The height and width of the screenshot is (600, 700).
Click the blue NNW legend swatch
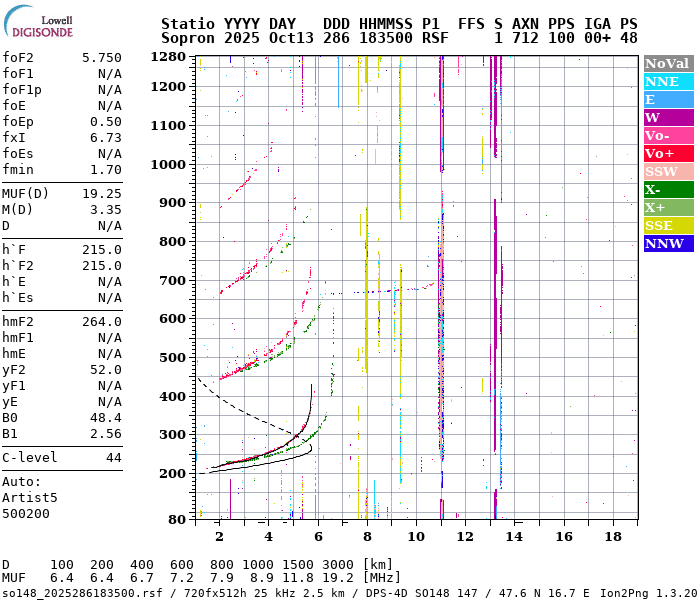[x=668, y=244]
